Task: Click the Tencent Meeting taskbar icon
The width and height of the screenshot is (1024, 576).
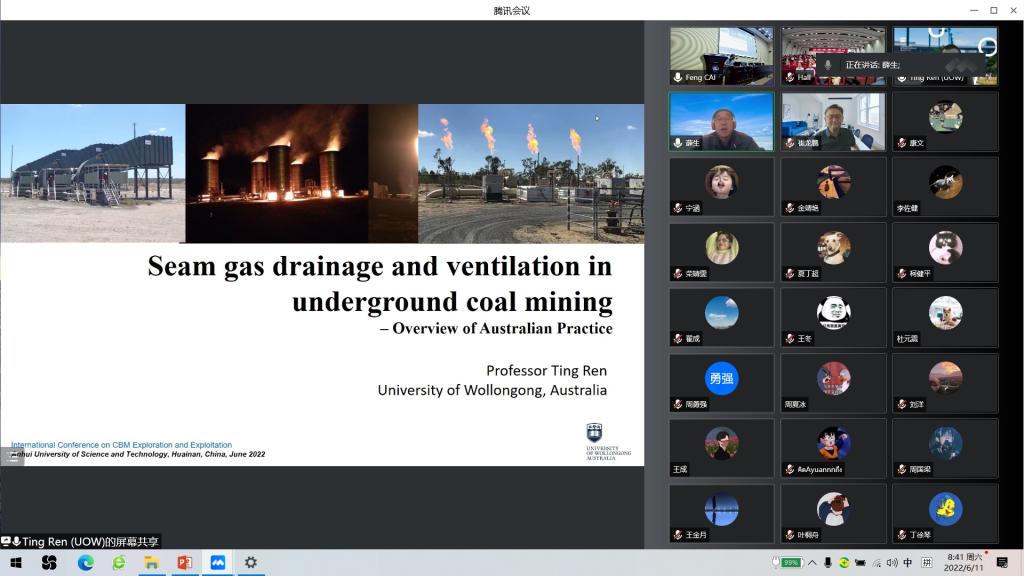Action: click(217, 563)
